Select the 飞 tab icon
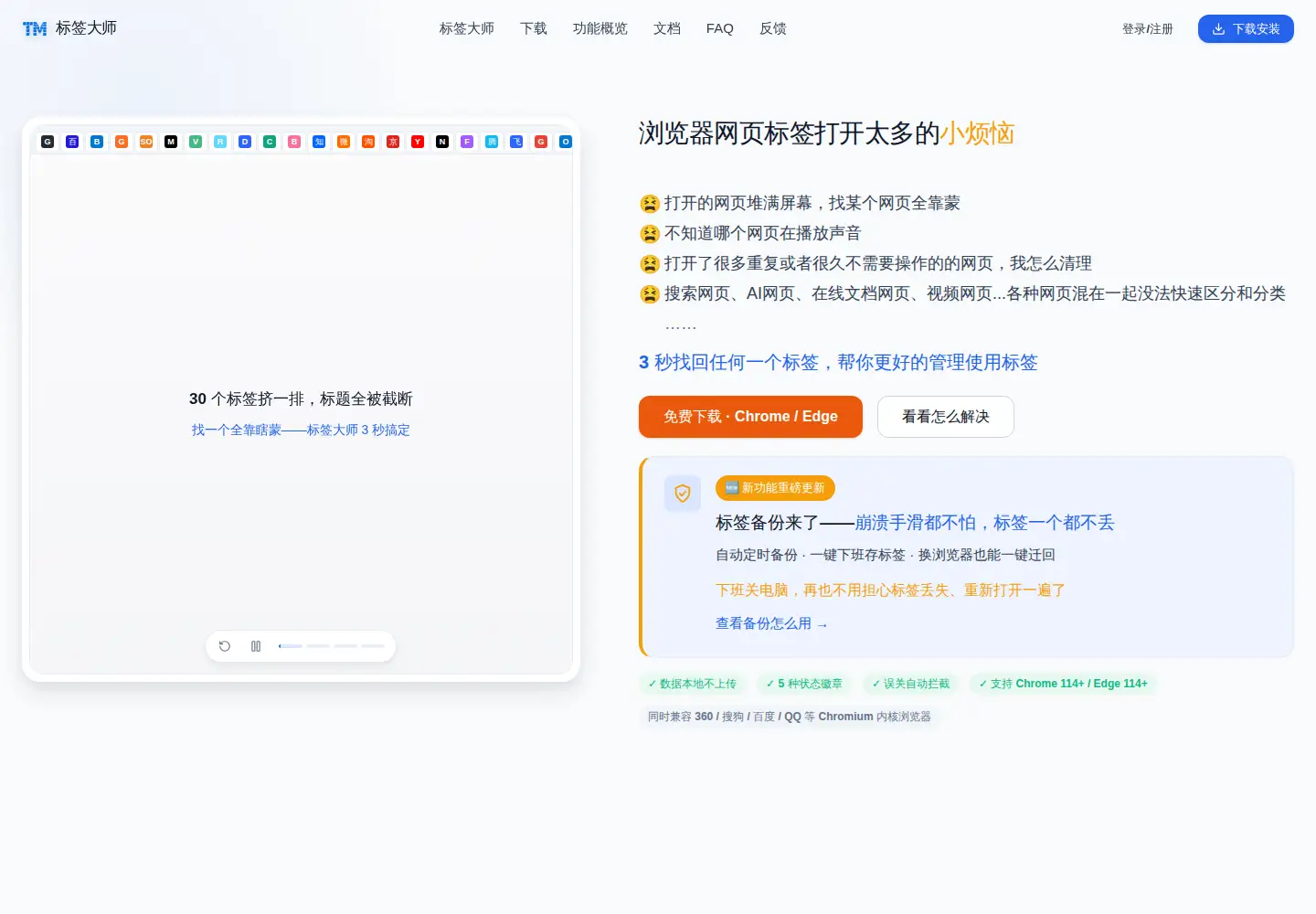Viewport: 1316px width, 914px height. pyautogui.click(x=516, y=142)
